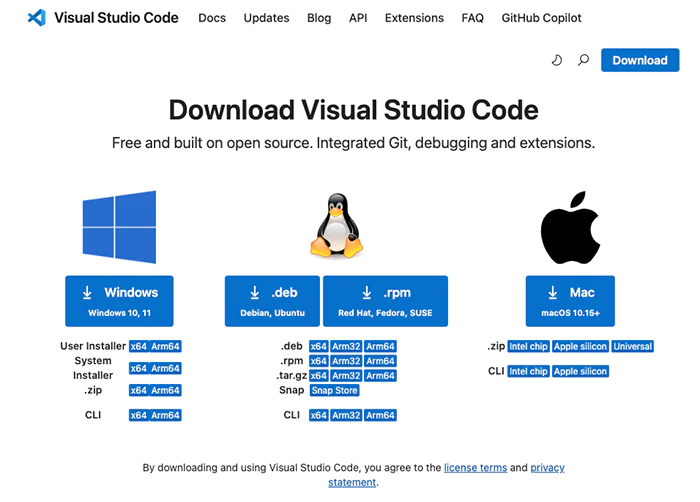Click the Windows logo image
This screenshot has width=700, height=502.
coord(119,227)
